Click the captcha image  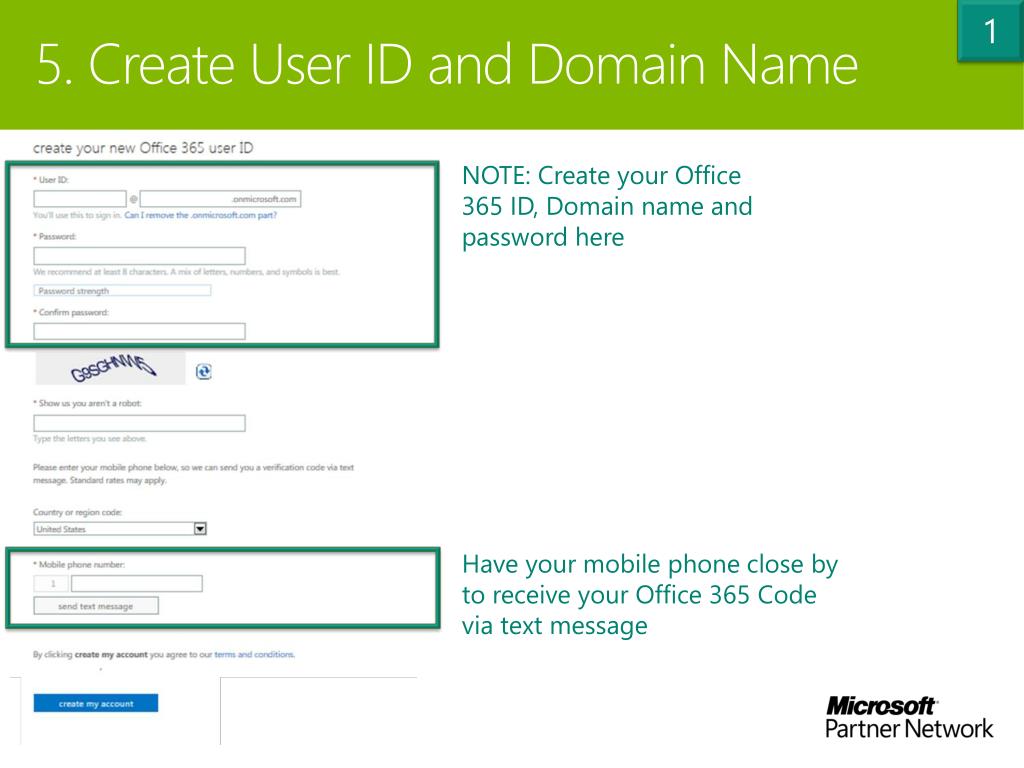point(110,368)
